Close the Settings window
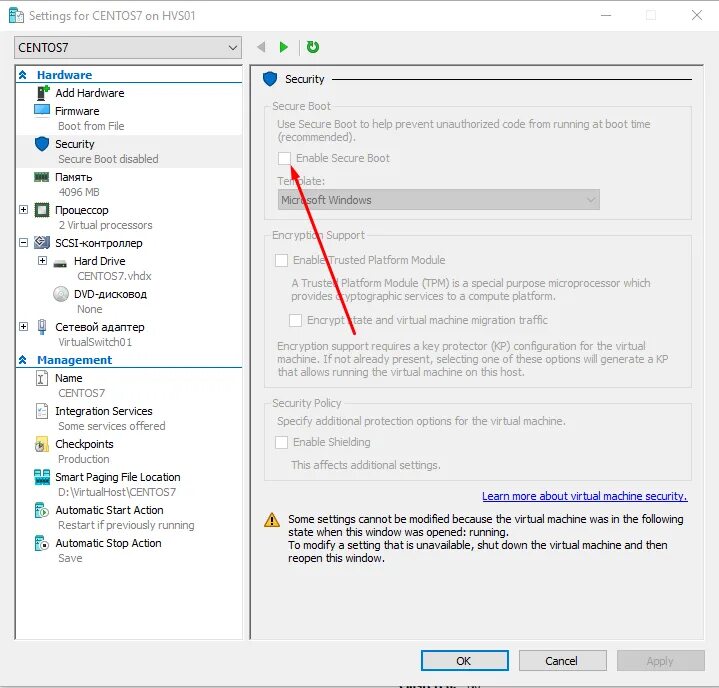 tap(697, 15)
